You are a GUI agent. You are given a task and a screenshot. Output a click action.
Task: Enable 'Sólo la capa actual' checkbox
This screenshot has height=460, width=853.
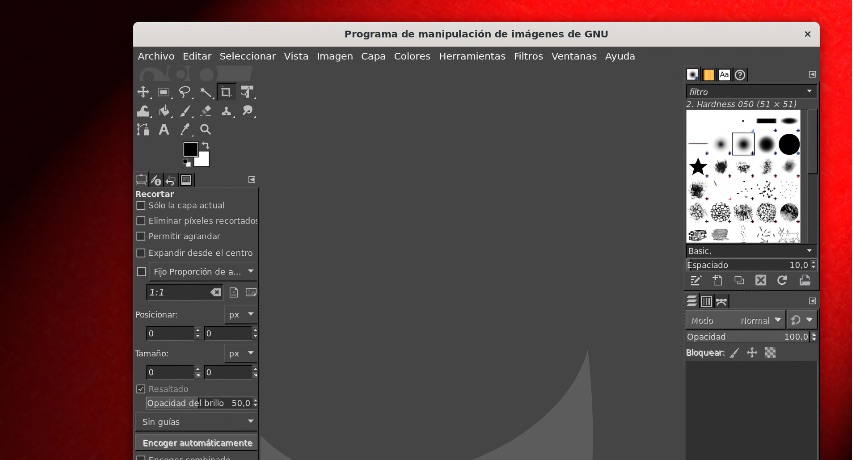click(140, 206)
